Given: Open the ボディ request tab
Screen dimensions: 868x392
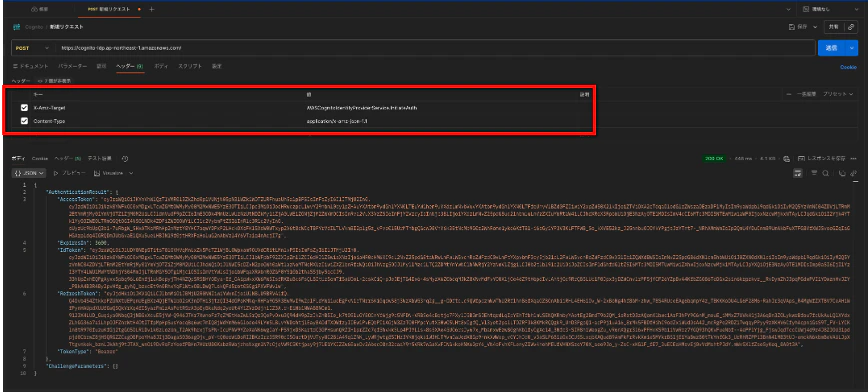Looking at the screenshot, I should [x=161, y=66].
